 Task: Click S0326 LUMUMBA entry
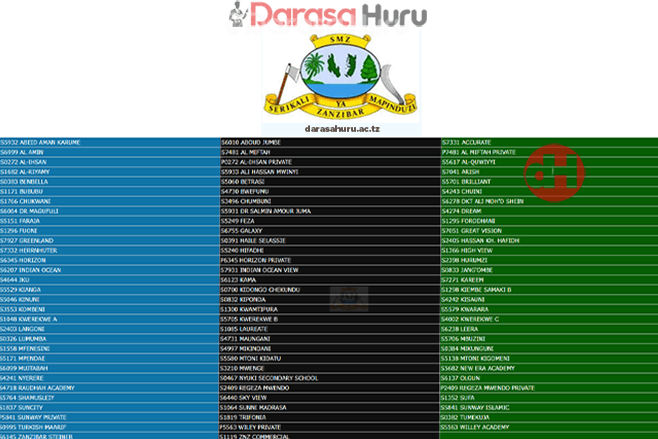[x=24, y=339]
